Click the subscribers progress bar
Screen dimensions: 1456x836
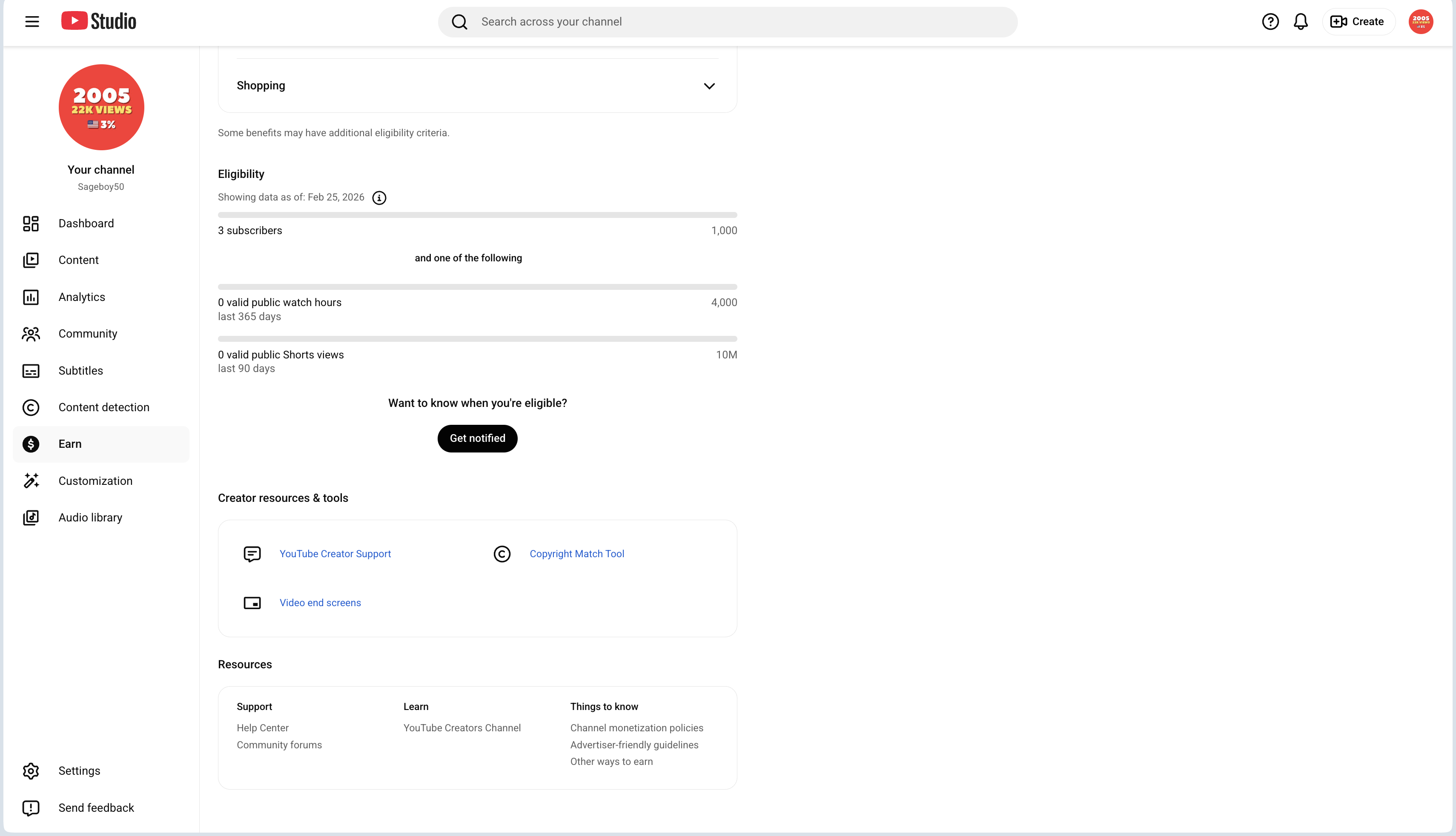click(477, 215)
